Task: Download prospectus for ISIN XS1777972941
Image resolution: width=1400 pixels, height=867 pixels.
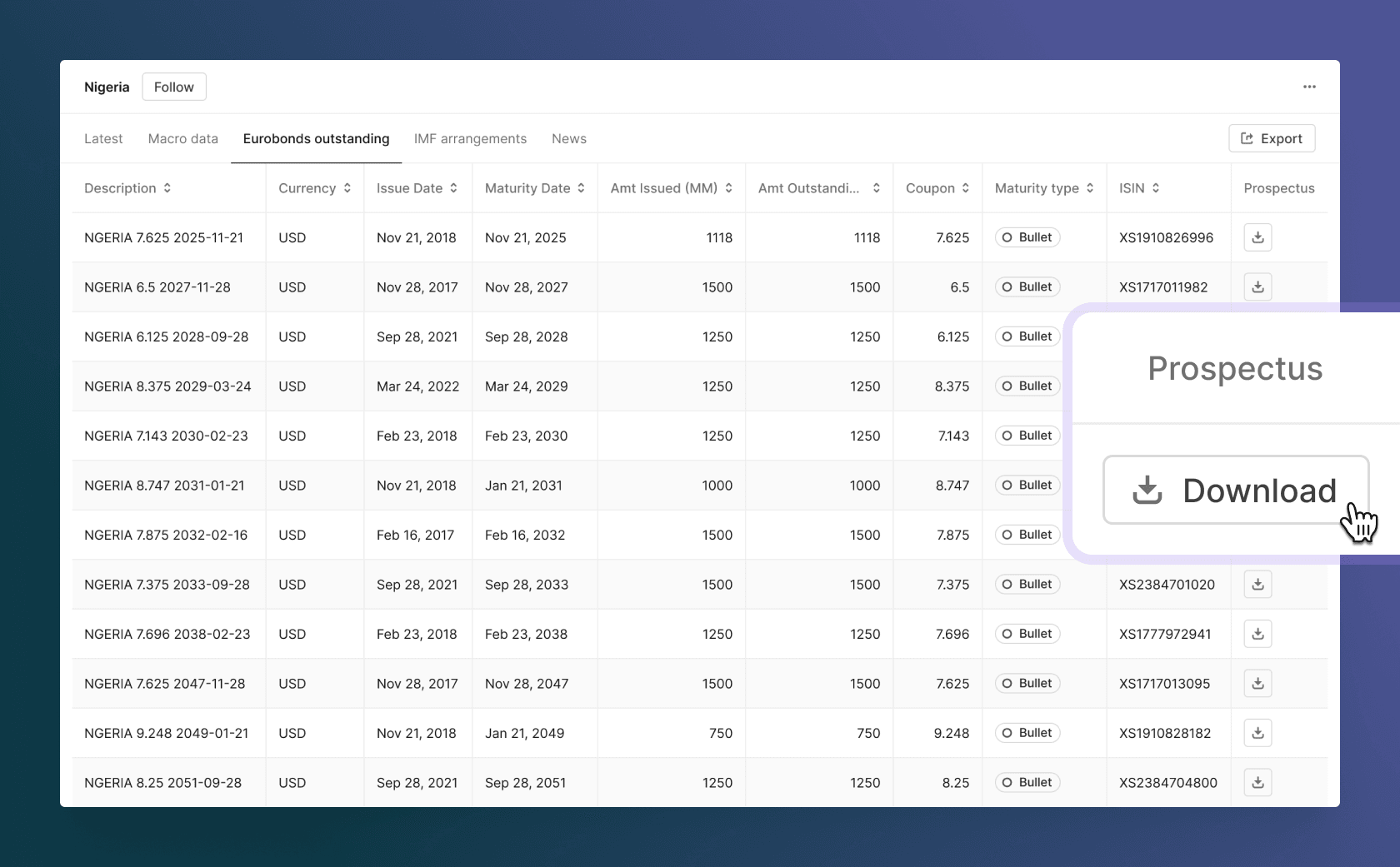Action: (1257, 634)
